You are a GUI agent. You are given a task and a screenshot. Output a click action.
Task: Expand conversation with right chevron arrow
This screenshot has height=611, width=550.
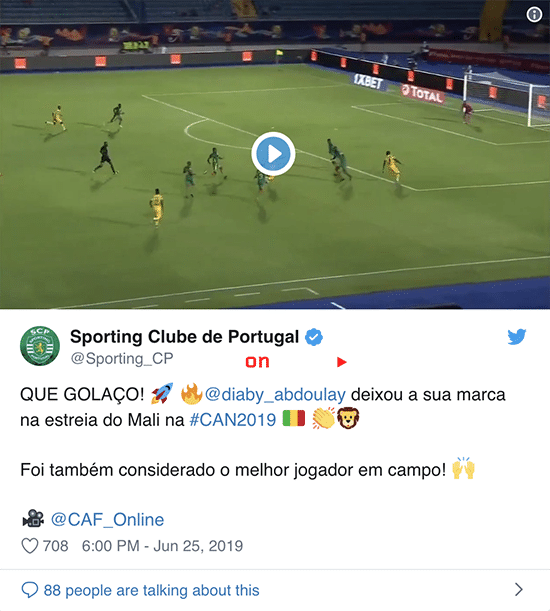[x=518, y=590]
